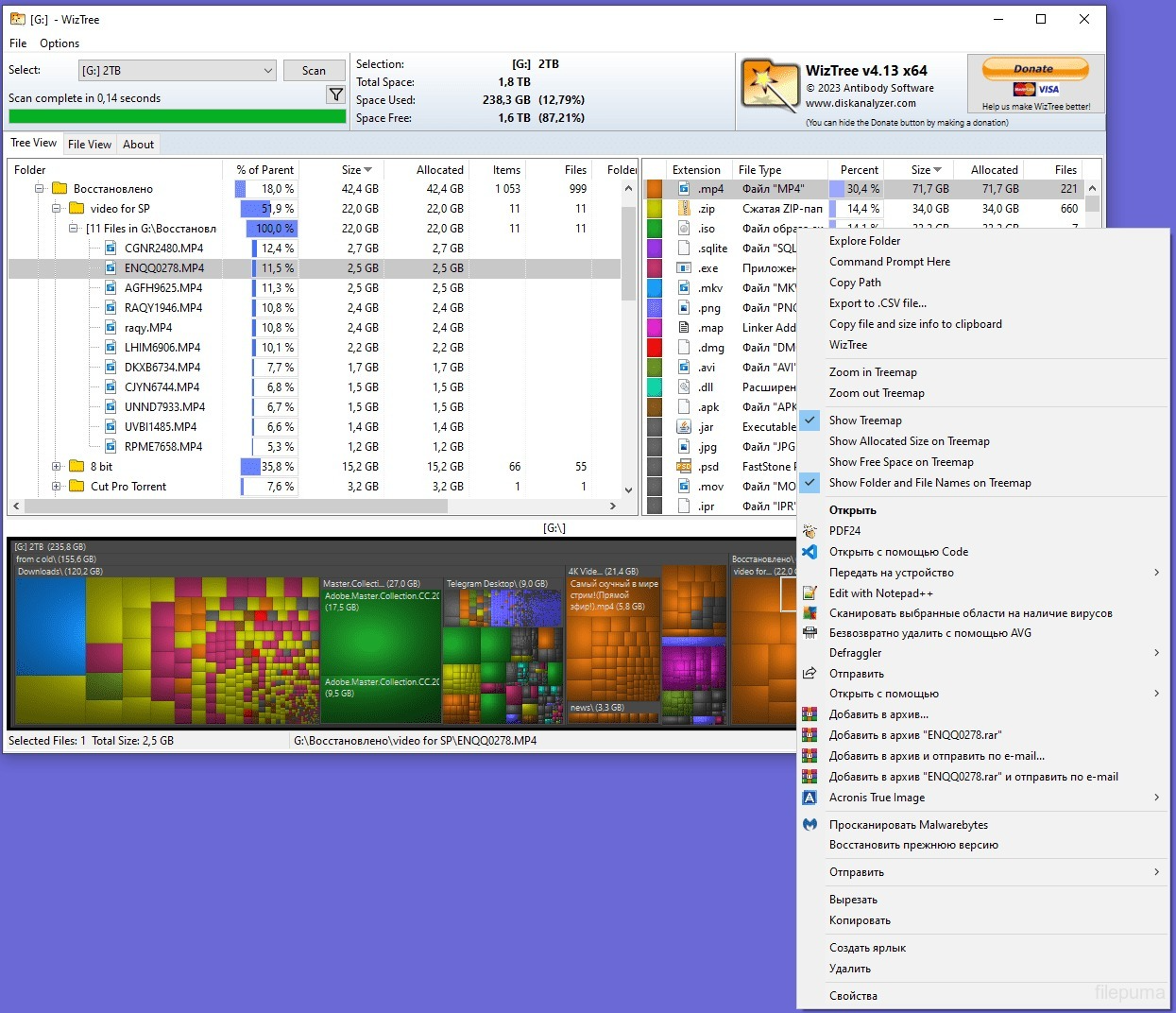Expand the 8 bit folder in the tree
The image size is (1176, 1013).
57,466
